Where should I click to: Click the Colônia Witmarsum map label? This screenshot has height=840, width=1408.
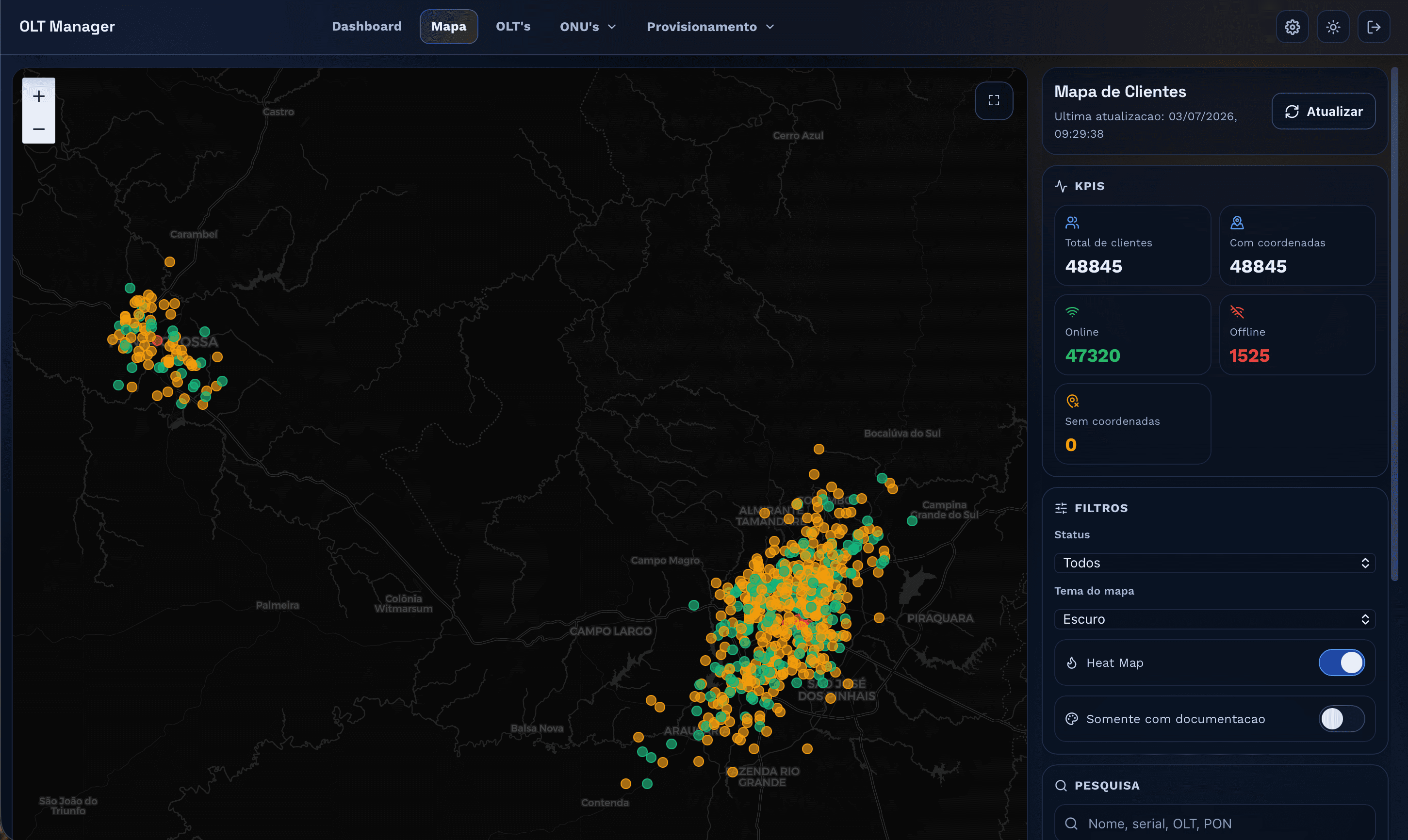point(403,603)
